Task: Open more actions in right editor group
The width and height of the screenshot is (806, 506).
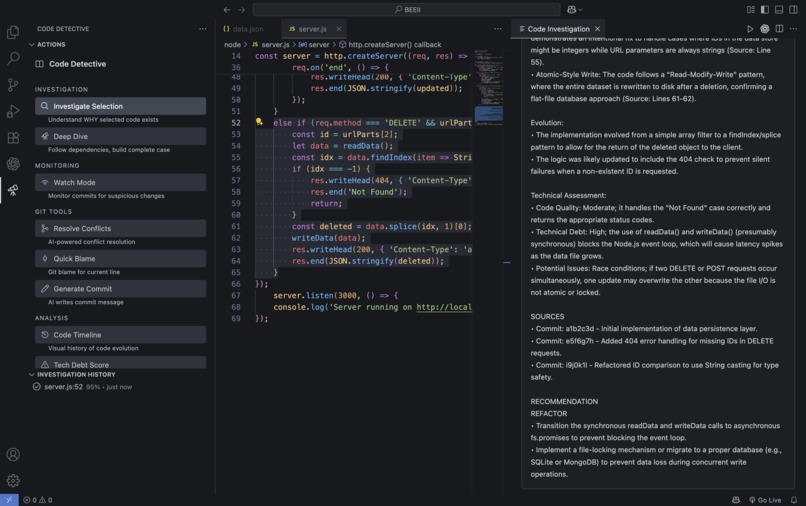Action: pos(794,29)
